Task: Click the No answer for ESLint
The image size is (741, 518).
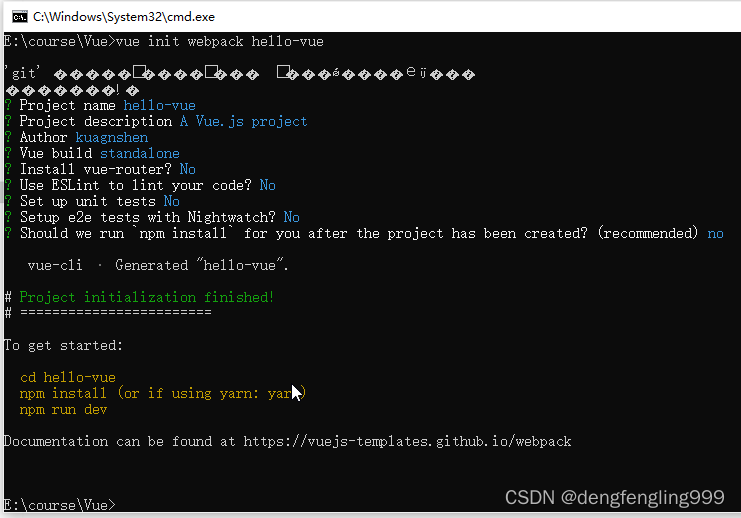Action: click(x=267, y=185)
